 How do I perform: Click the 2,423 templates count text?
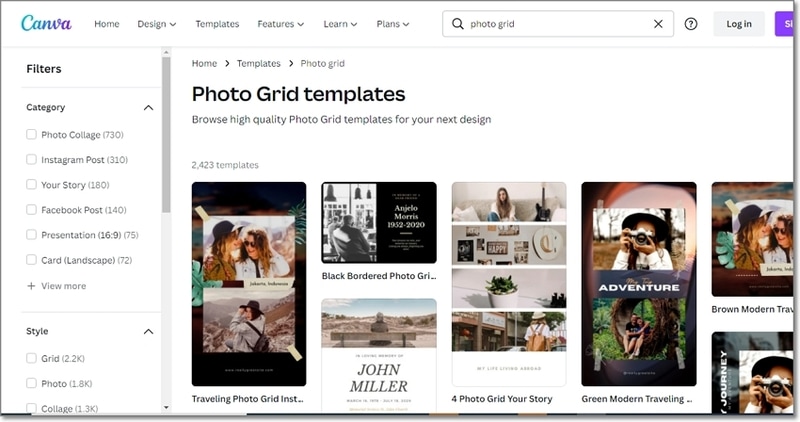pos(225,165)
